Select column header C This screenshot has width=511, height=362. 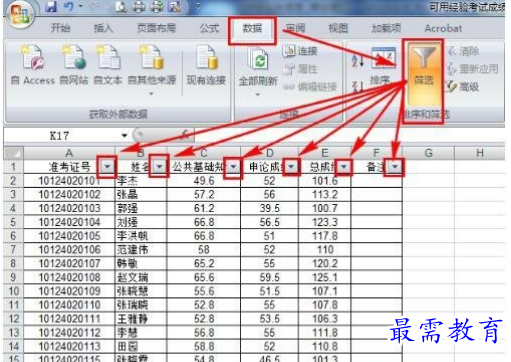coord(204,153)
